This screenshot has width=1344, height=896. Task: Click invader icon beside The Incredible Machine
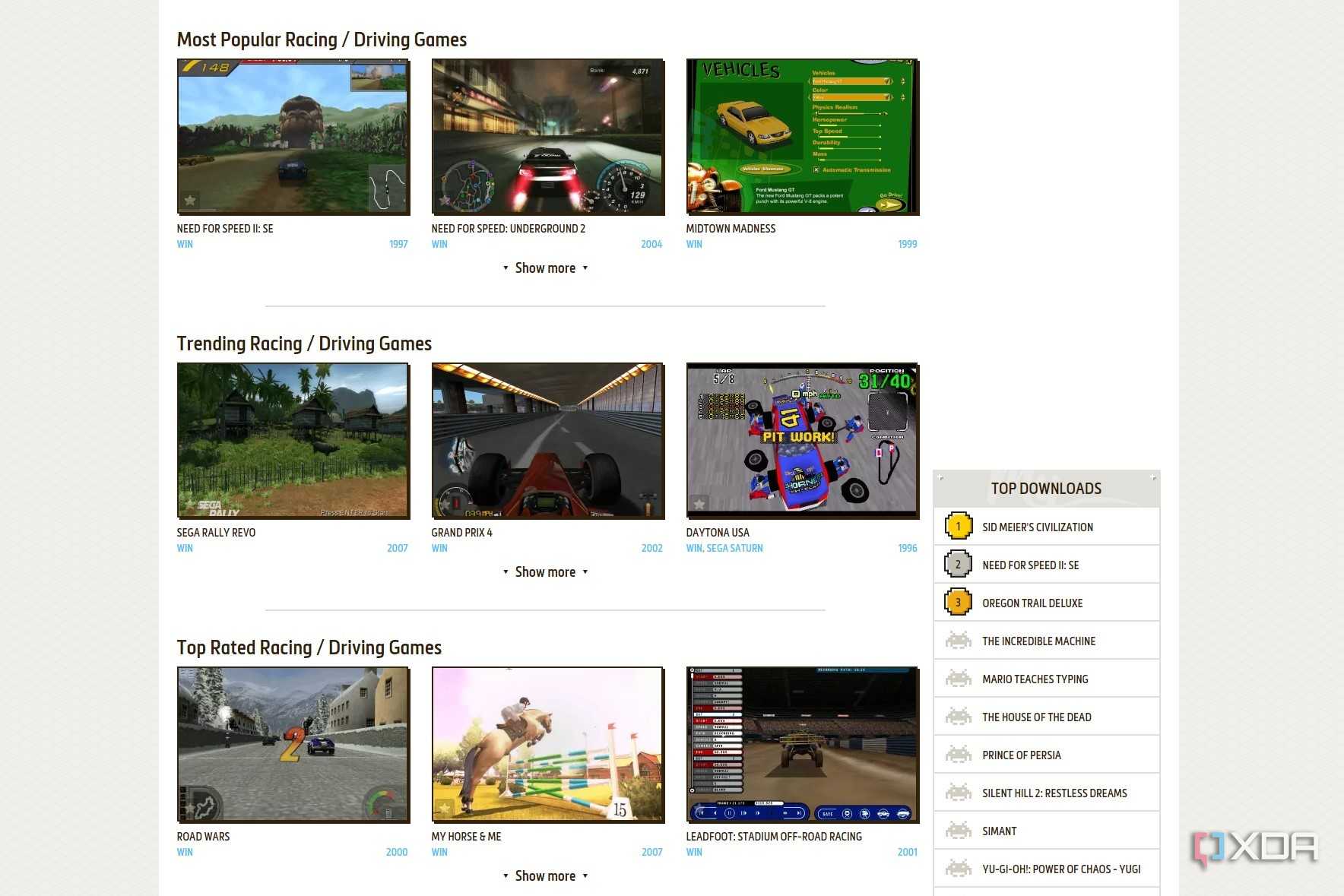click(958, 641)
